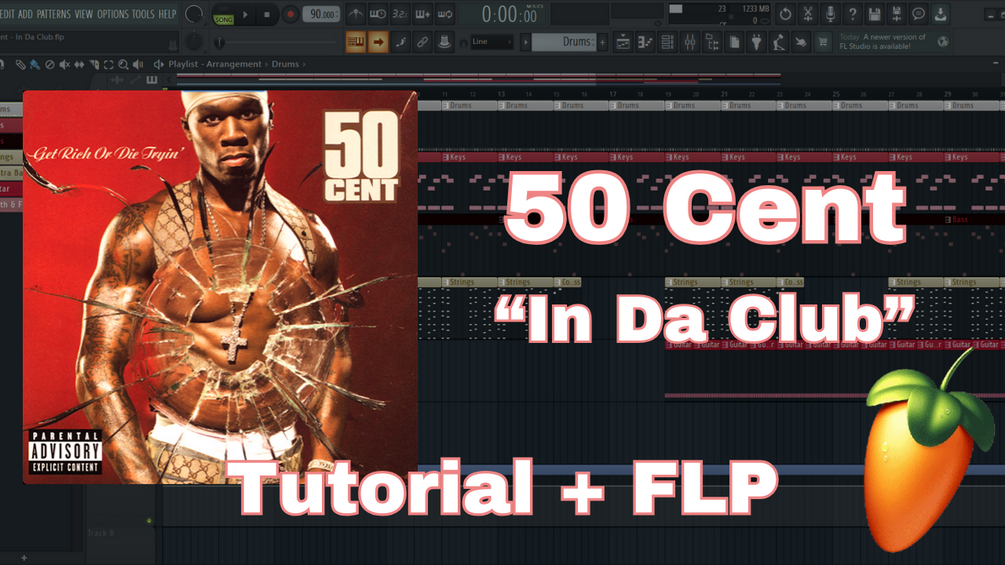The width and height of the screenshot is (1005, 565).
Task: Select the Draw pencil tool in playlist
Action: tap(20, 64)
